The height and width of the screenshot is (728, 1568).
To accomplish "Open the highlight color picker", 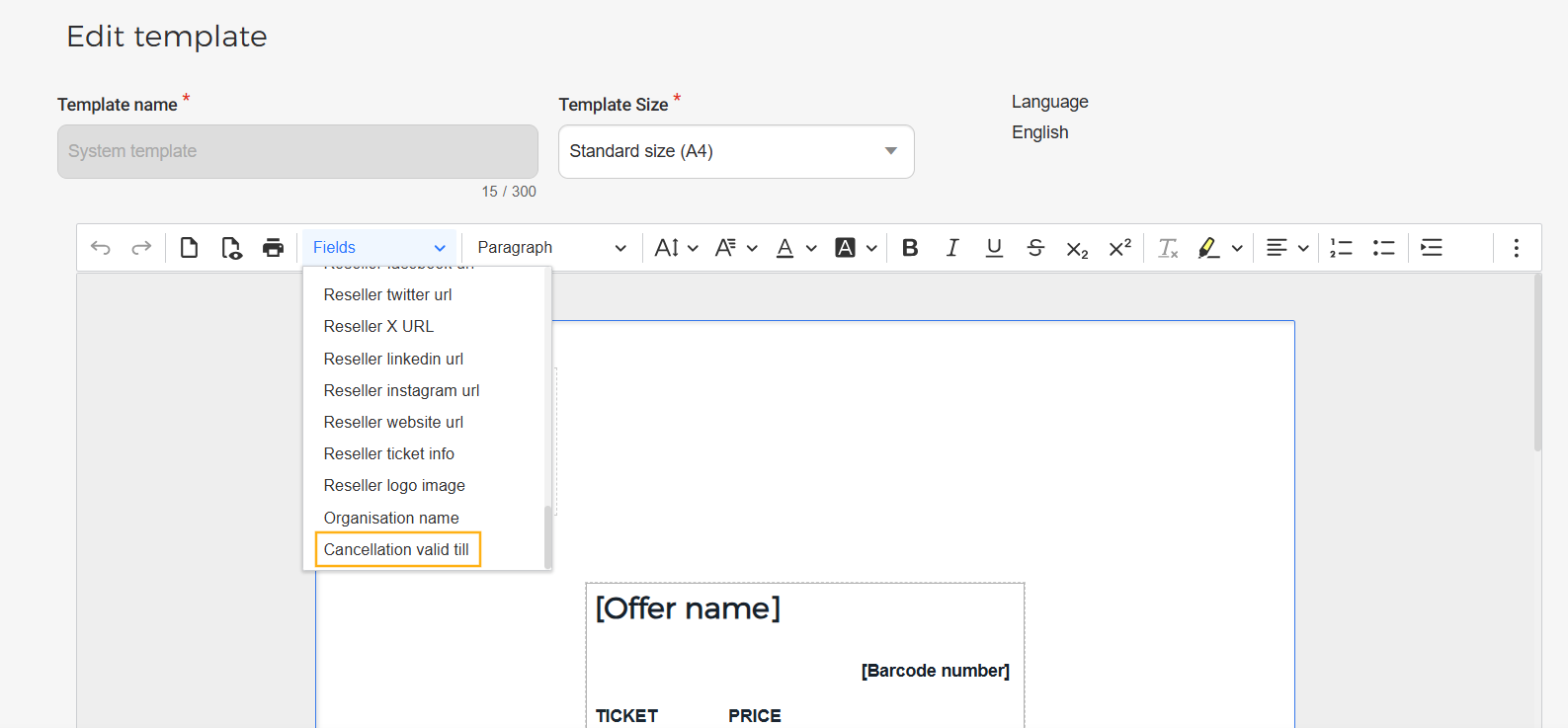I will (1236, 248).
